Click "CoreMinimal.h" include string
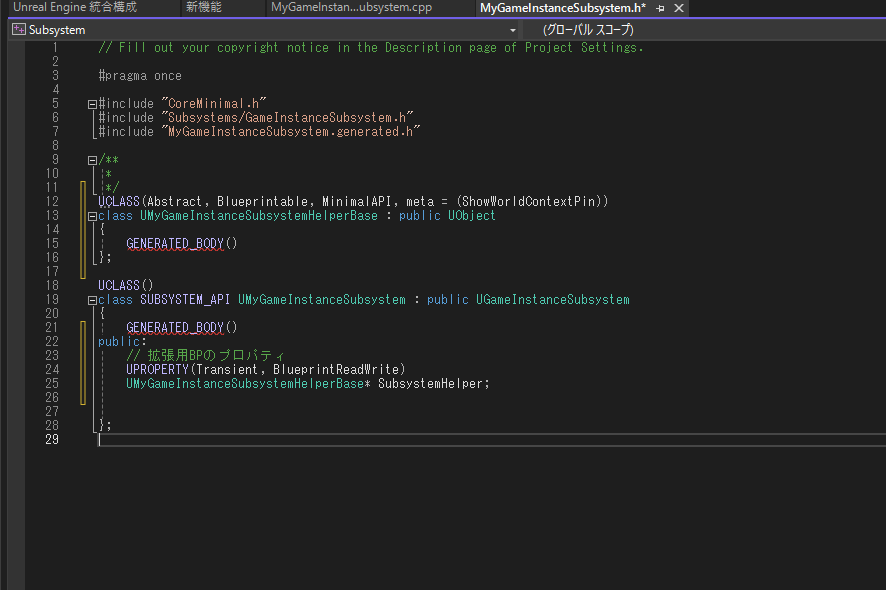This screenshot has height=590, width=886. click(214, 103)
